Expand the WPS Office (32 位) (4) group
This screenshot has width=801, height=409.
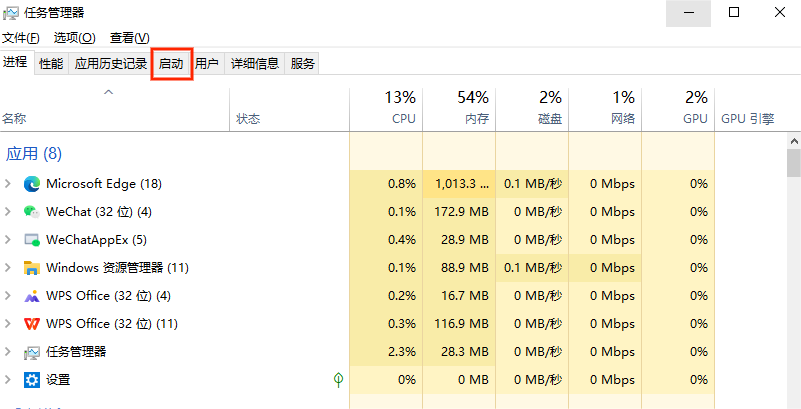click(8, 296)
